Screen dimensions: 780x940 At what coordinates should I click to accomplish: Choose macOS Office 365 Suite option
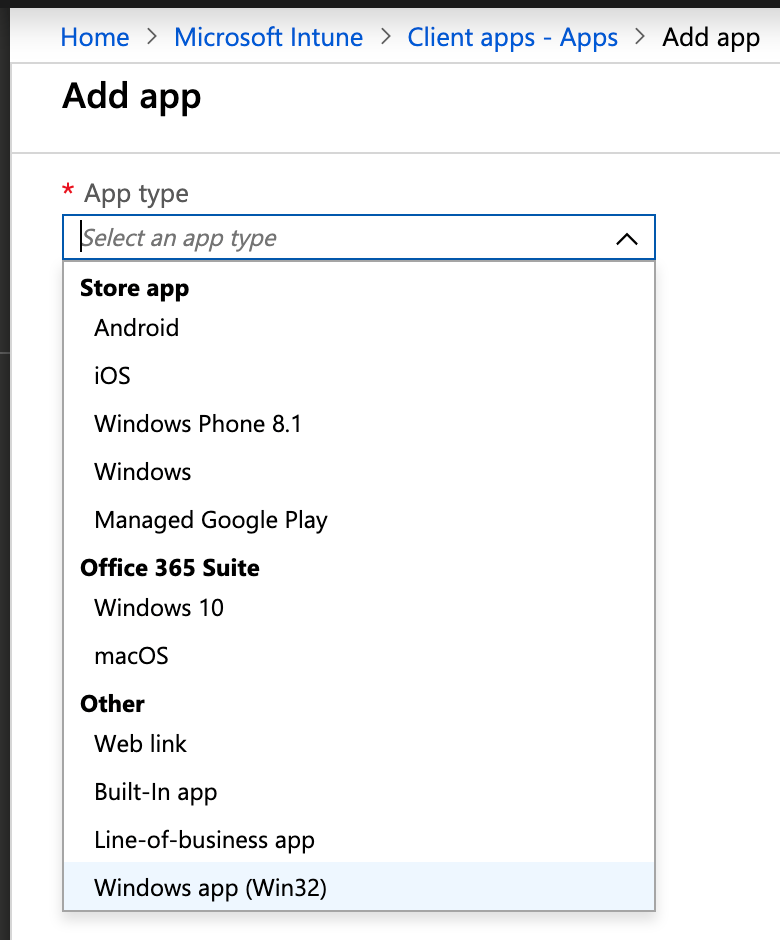(359, 656)
